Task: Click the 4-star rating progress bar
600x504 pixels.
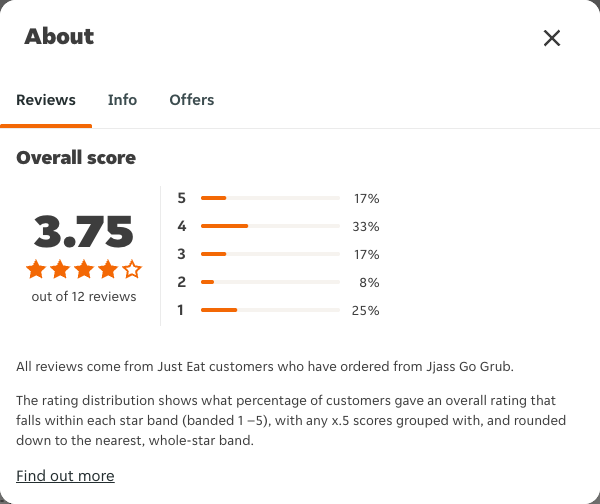Action: coord(270,226)
